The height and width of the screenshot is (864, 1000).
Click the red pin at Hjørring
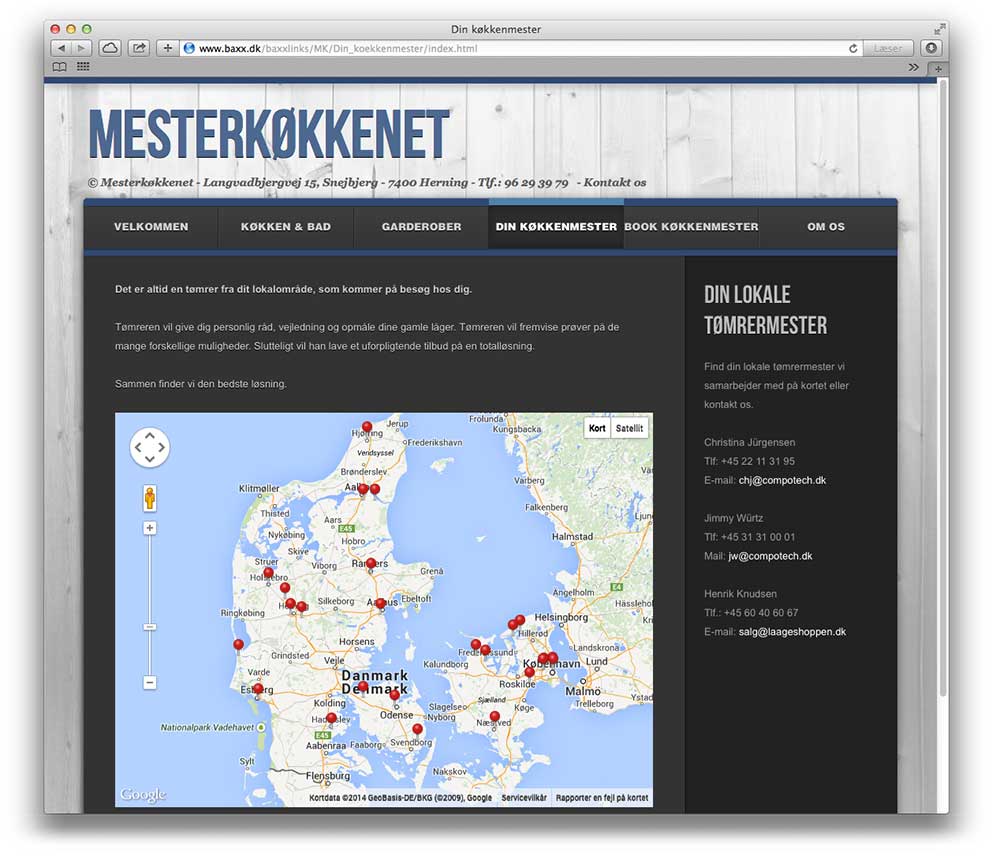(x=367, y=428)
